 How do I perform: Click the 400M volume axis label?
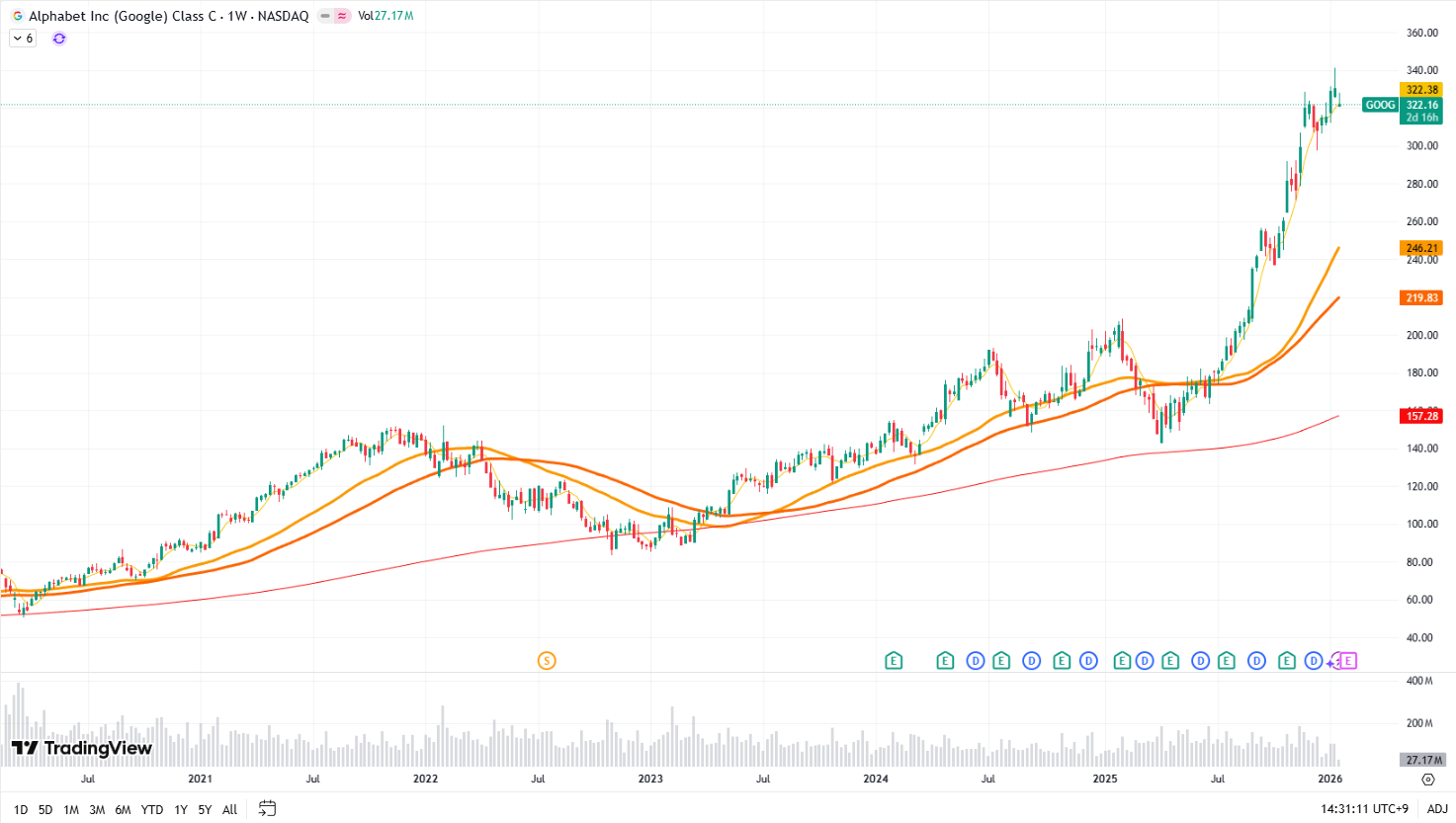click(x=1419, y=681)
